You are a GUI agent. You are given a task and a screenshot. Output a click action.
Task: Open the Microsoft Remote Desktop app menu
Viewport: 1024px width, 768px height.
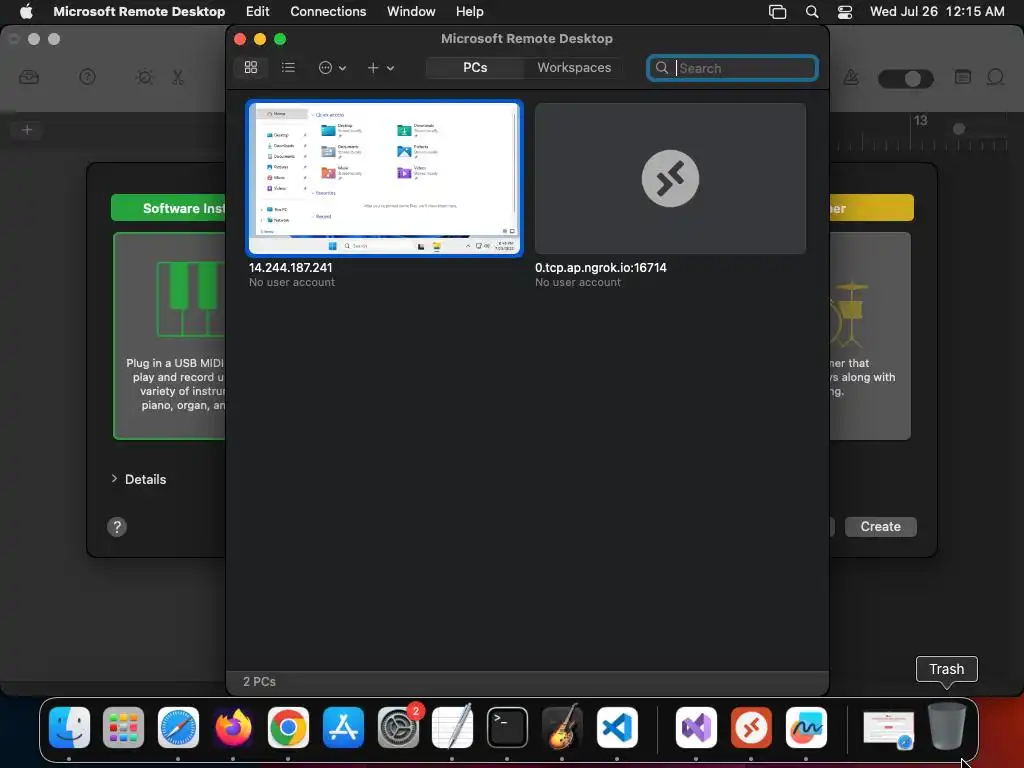click(139, 11)
